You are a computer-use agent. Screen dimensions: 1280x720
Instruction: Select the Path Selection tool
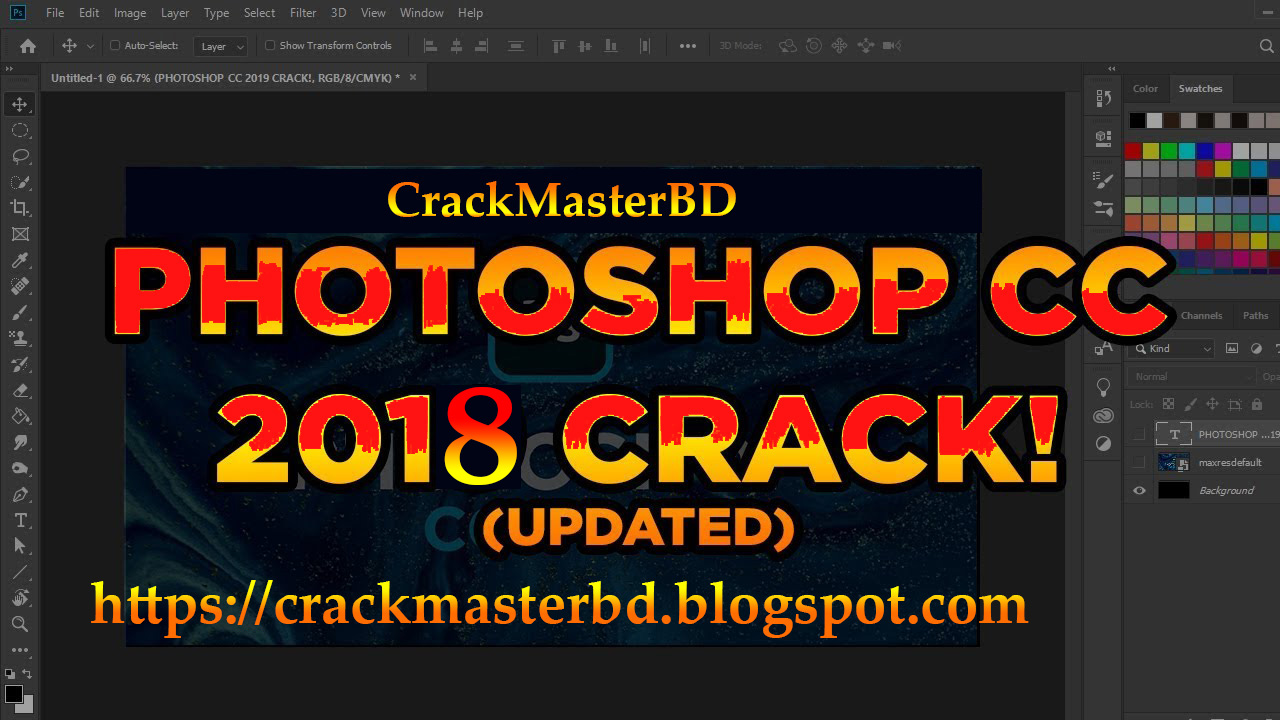[19, 546]
